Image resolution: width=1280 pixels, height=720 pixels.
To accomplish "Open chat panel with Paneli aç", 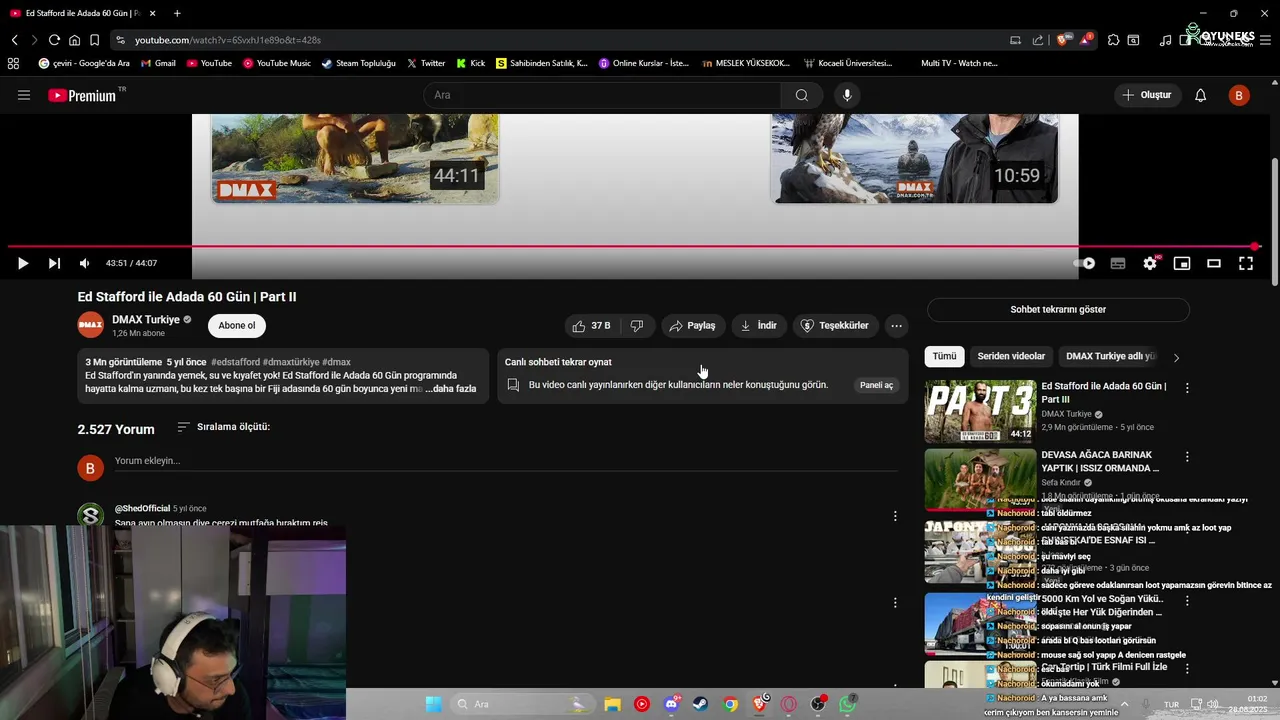I will tap(876, 385).
